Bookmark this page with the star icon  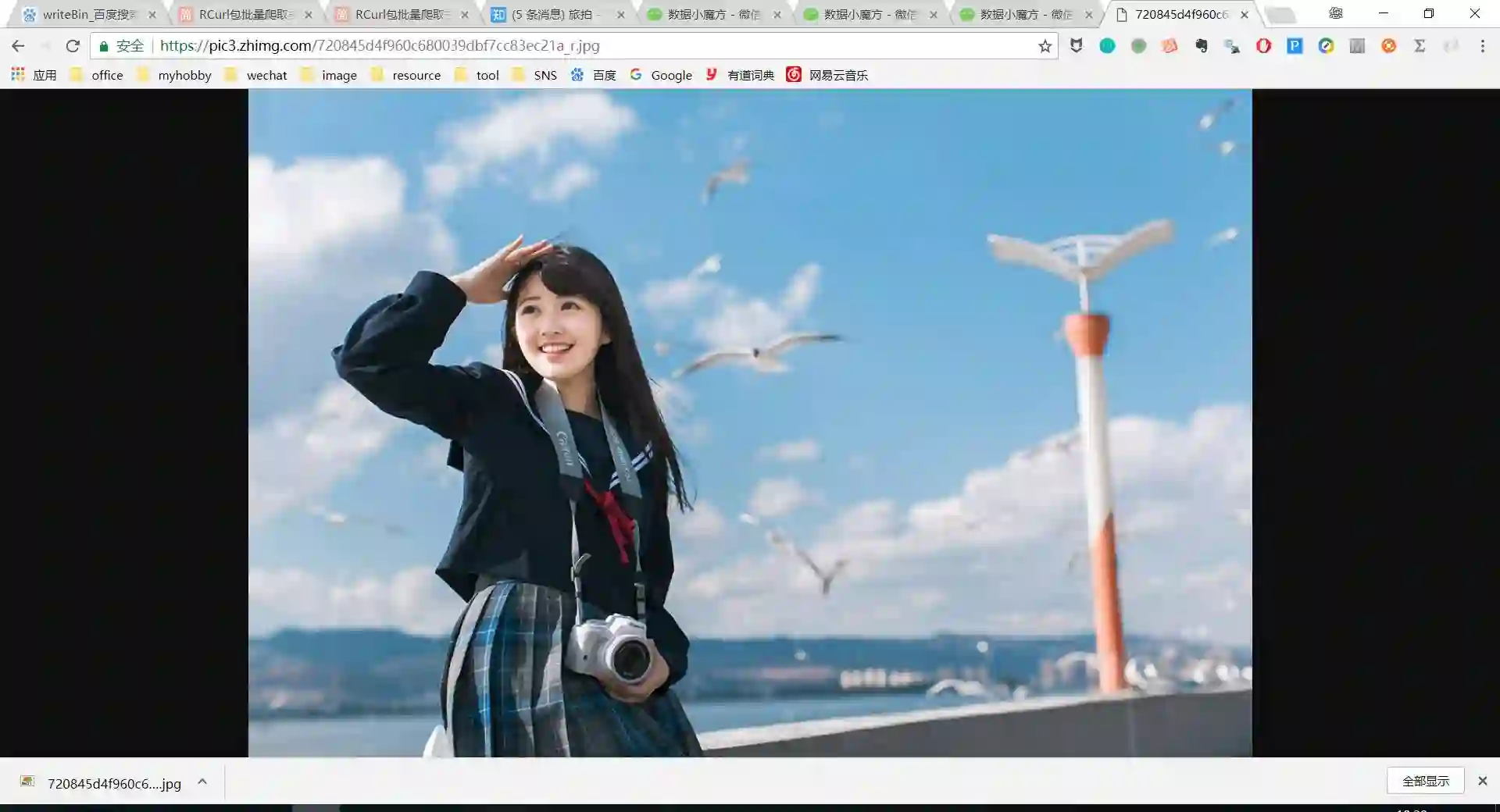[1045, 46]
